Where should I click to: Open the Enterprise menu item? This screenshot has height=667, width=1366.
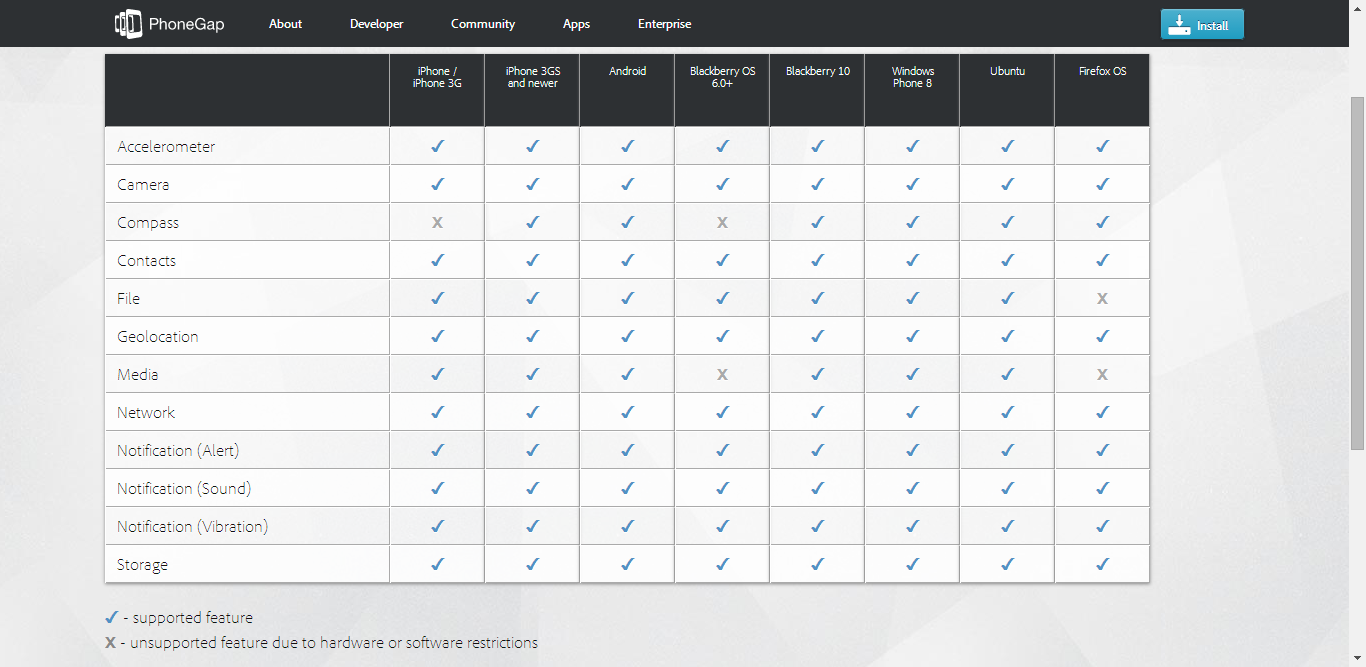(664, 24)
